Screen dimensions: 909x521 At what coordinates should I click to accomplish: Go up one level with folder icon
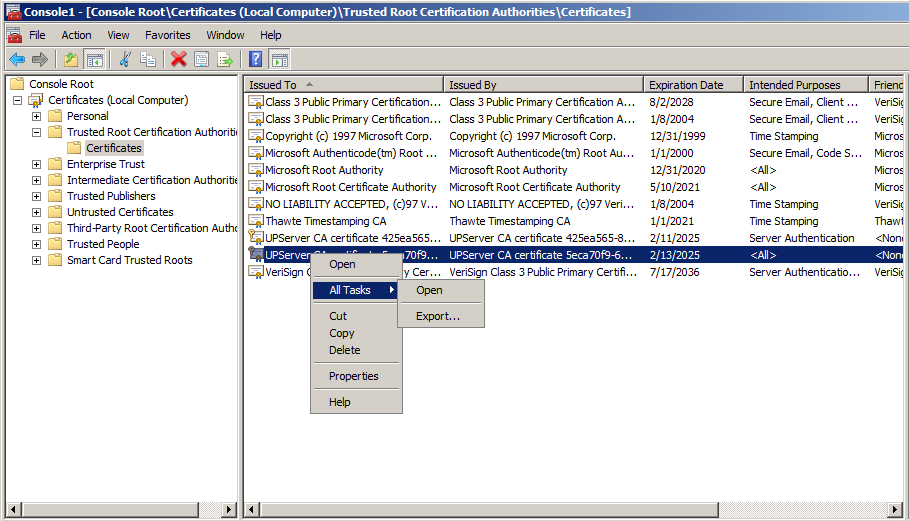click(71, 59)
